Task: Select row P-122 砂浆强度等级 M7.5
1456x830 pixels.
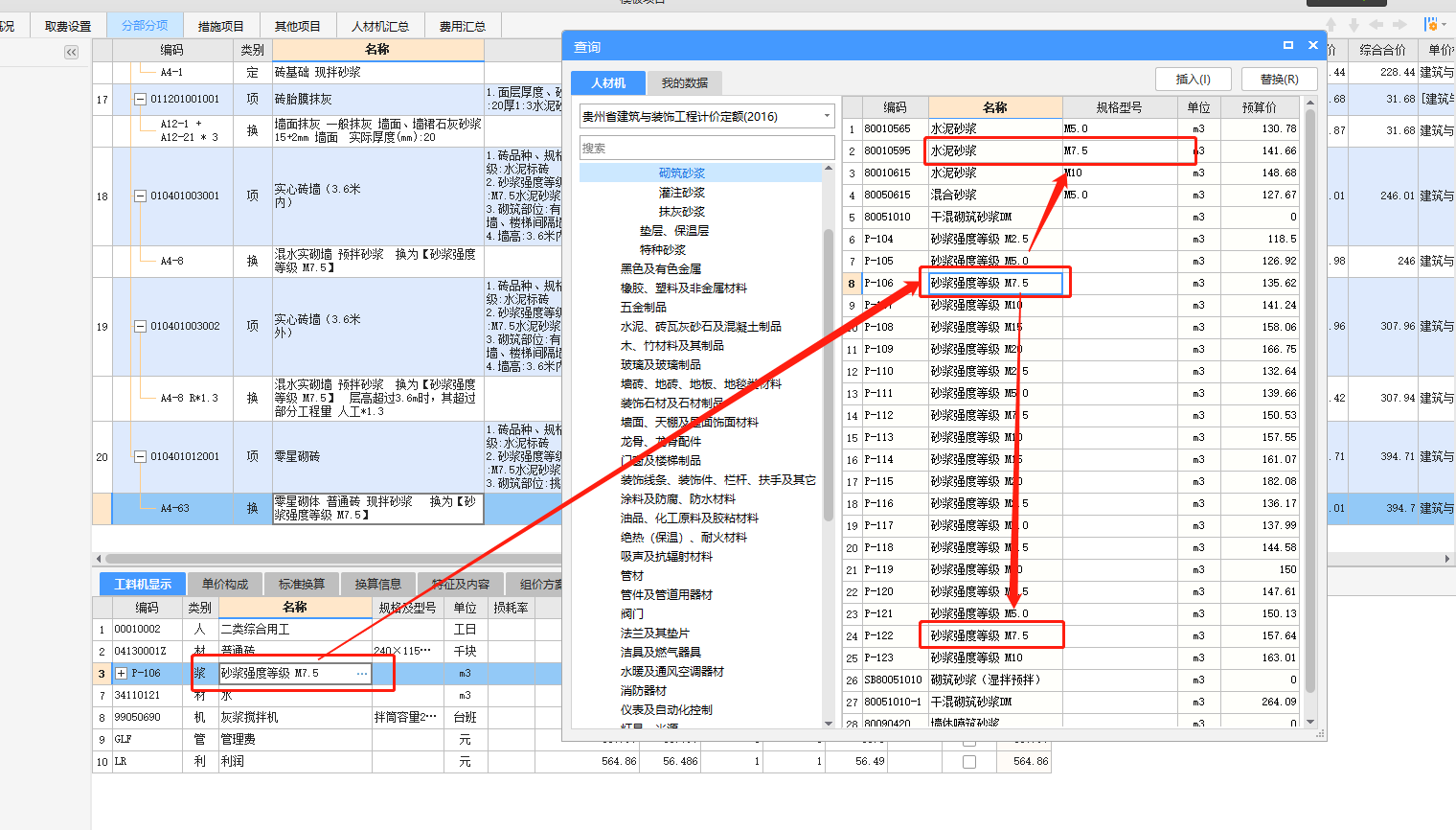Action: 1071,635
